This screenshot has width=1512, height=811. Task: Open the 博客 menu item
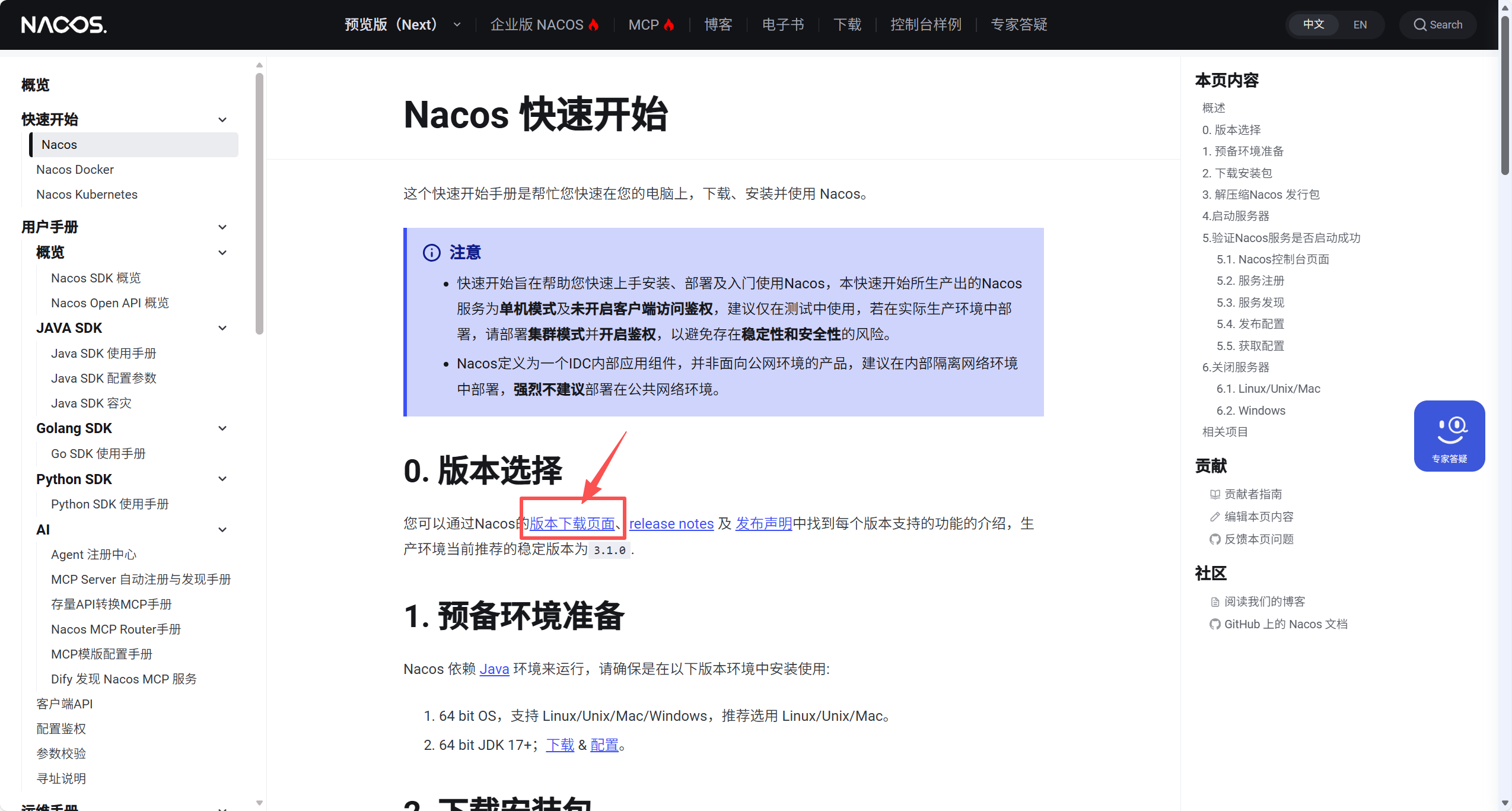718,24
